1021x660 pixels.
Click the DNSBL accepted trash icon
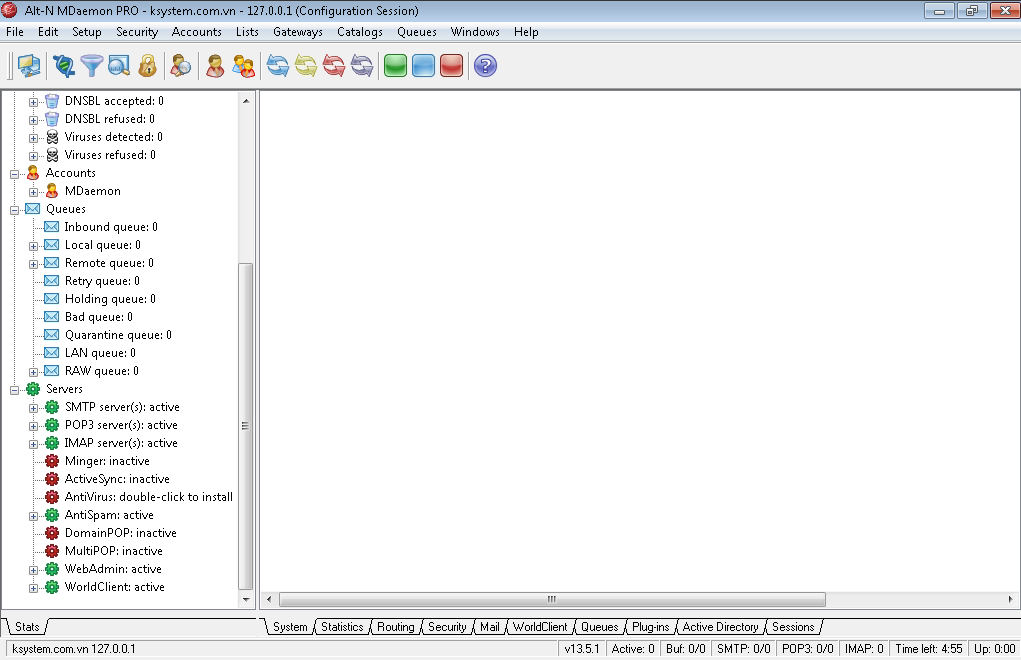[x=52, y=101]
